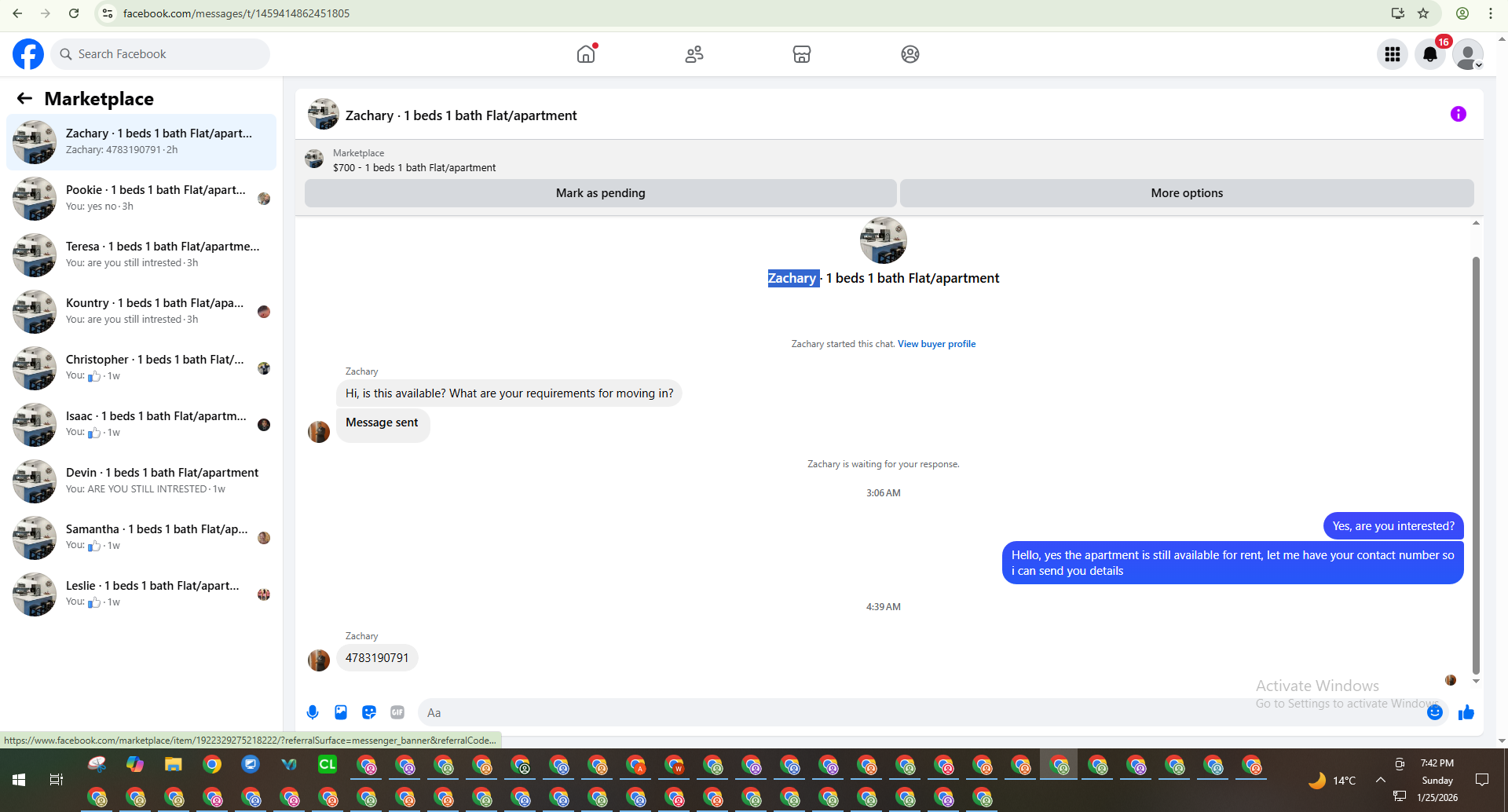This screenshot has height=812, width=1508.
Task: Open the weather widget showing 14°C
Action: tap(1333, 781)
